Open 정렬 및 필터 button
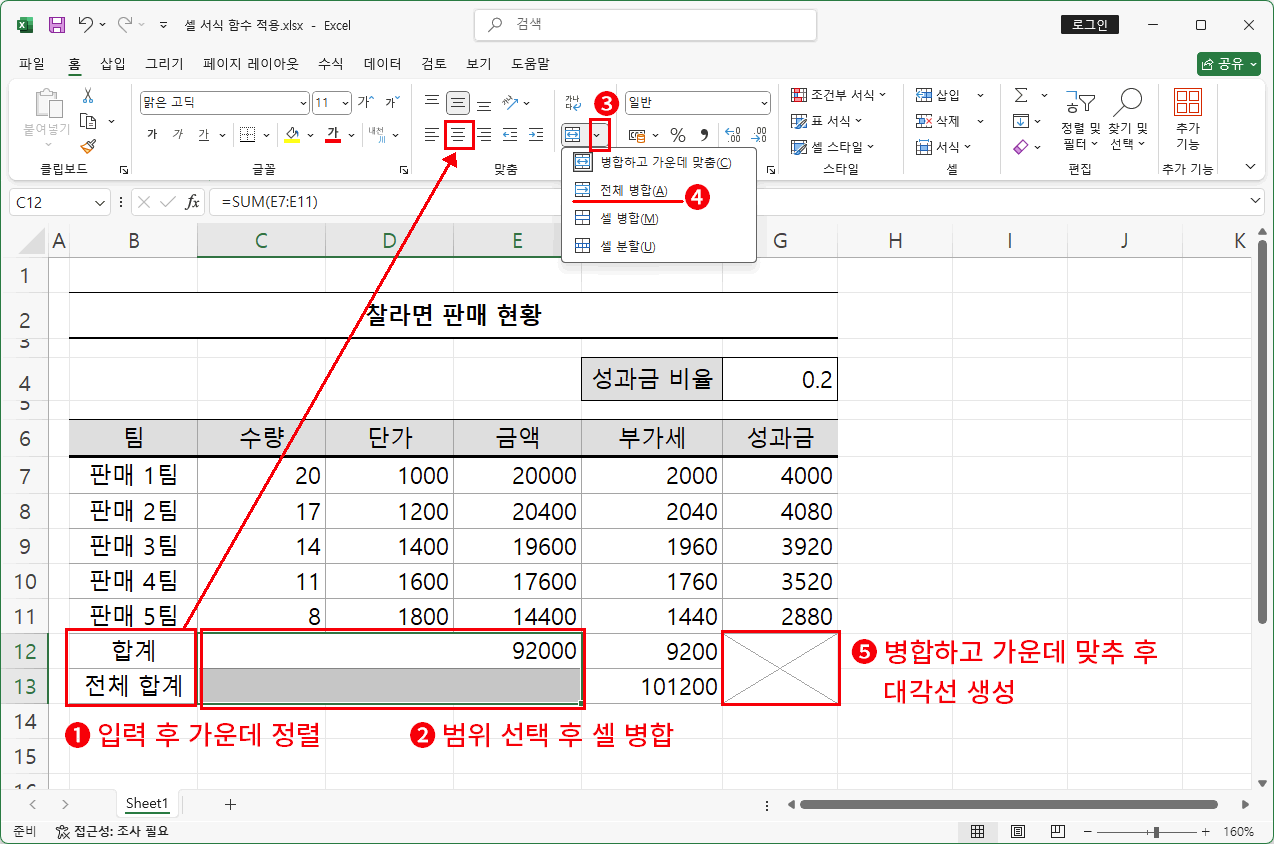 (x=1080, y=118)
